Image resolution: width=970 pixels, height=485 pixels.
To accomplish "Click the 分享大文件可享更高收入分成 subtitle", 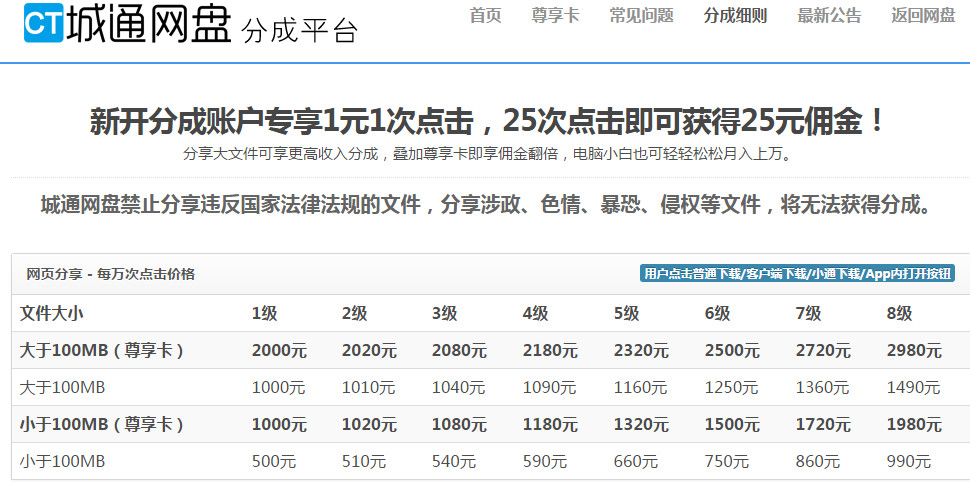I will coord(487,154).
